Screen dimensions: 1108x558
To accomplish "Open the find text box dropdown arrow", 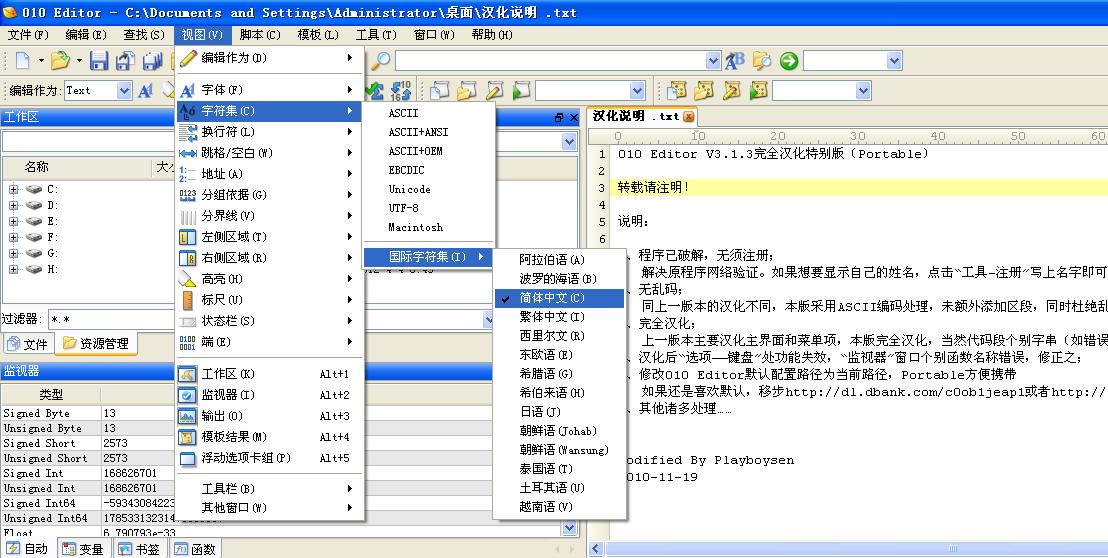I will click(x=713, y=61).
